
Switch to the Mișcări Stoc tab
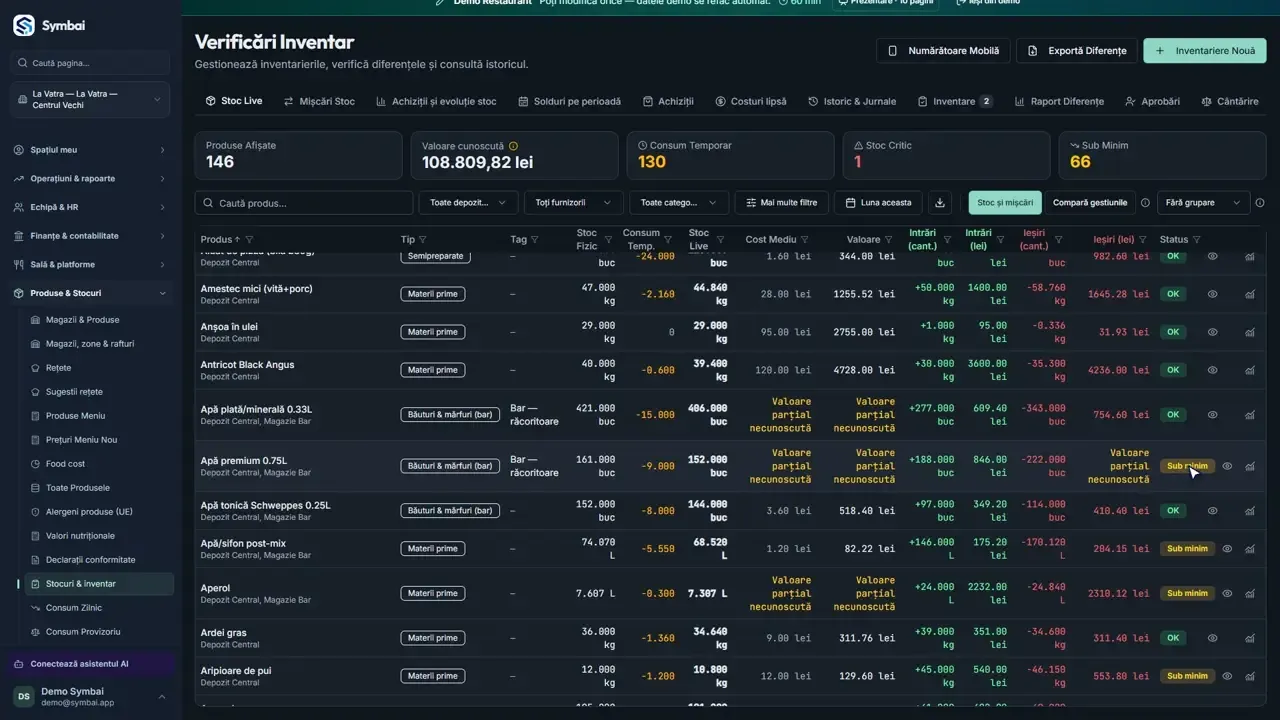point(319,101)
